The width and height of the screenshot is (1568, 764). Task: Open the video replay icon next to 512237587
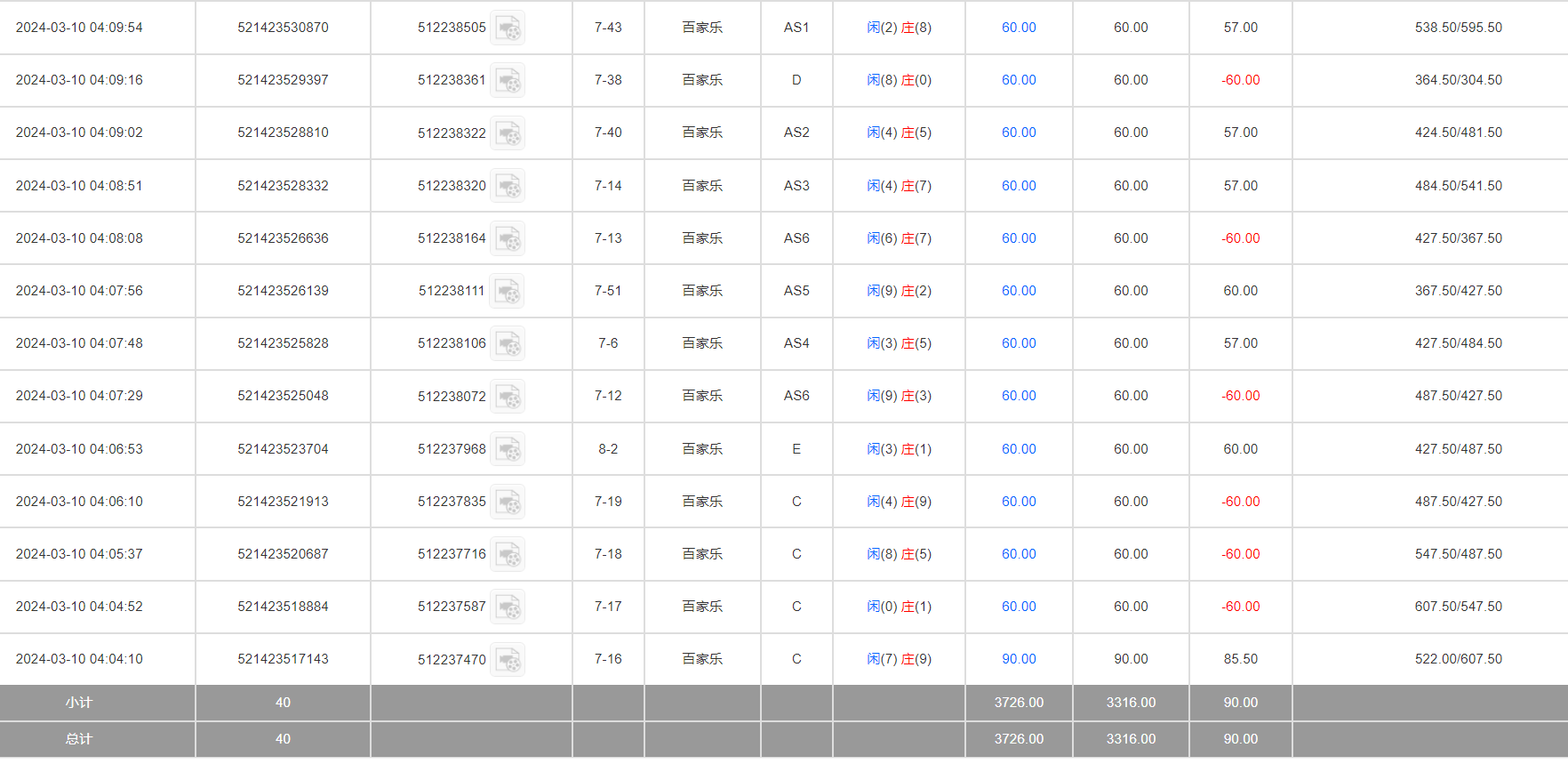point(508,607)
